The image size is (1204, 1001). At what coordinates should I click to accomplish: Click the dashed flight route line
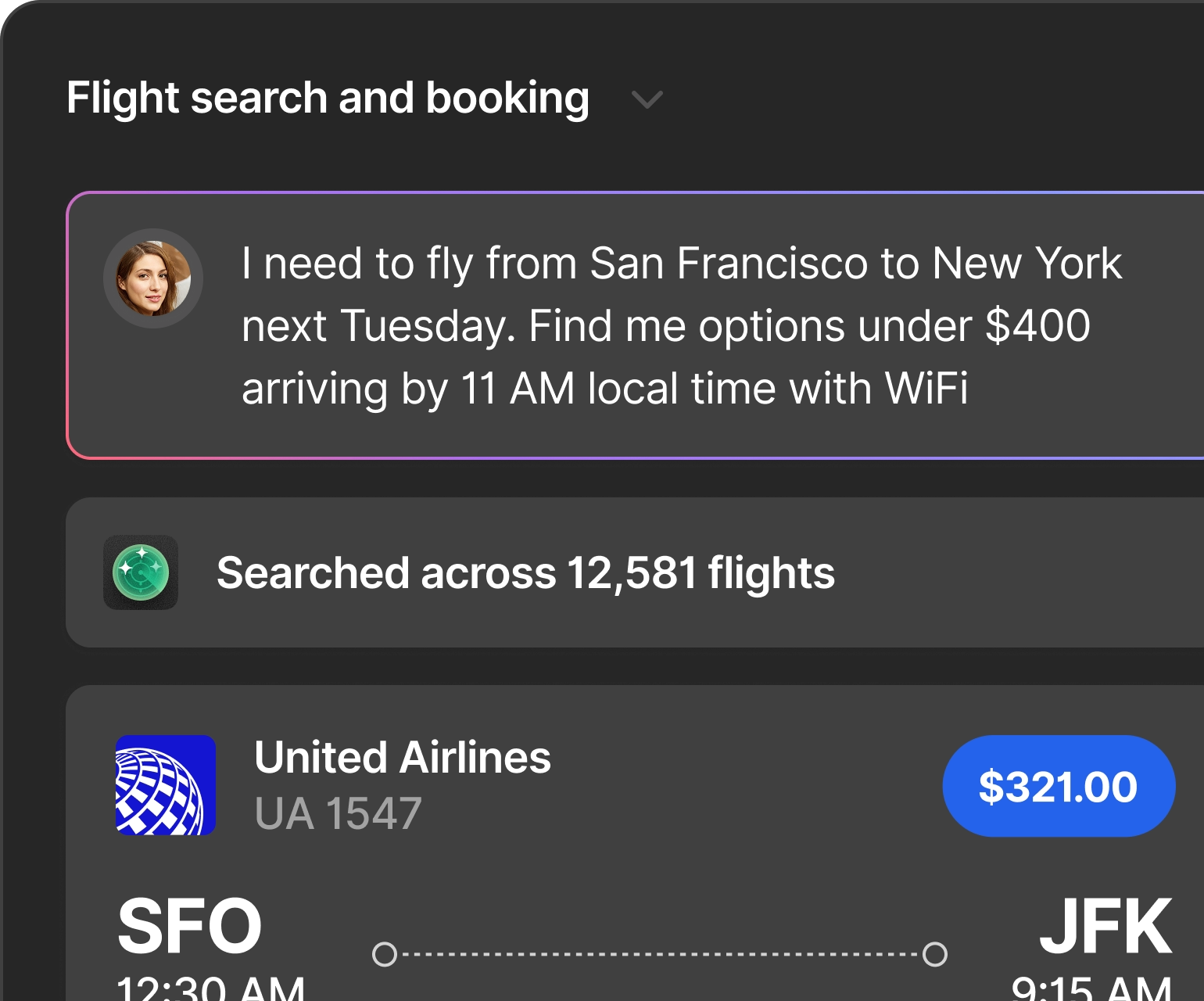click(660, 954)
